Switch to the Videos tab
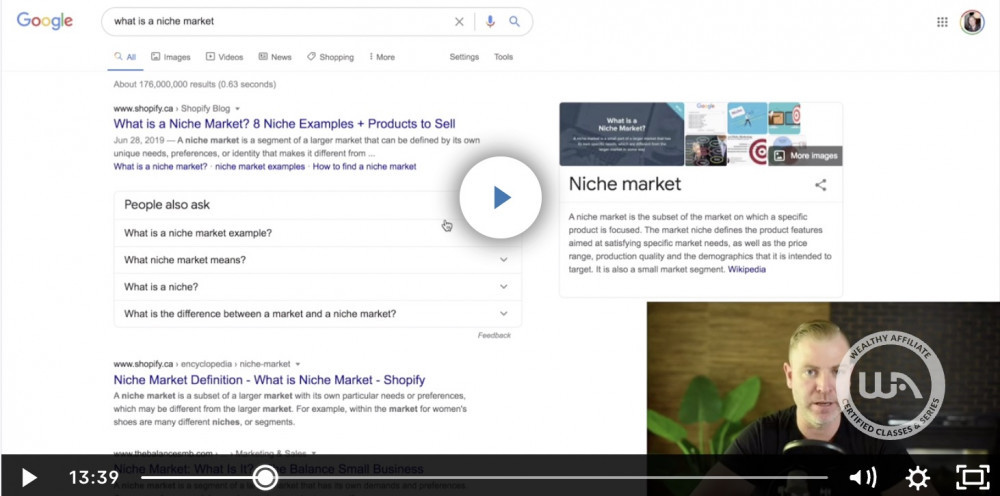The width and height of the screenshot is (1000, 496). (224, 57)
